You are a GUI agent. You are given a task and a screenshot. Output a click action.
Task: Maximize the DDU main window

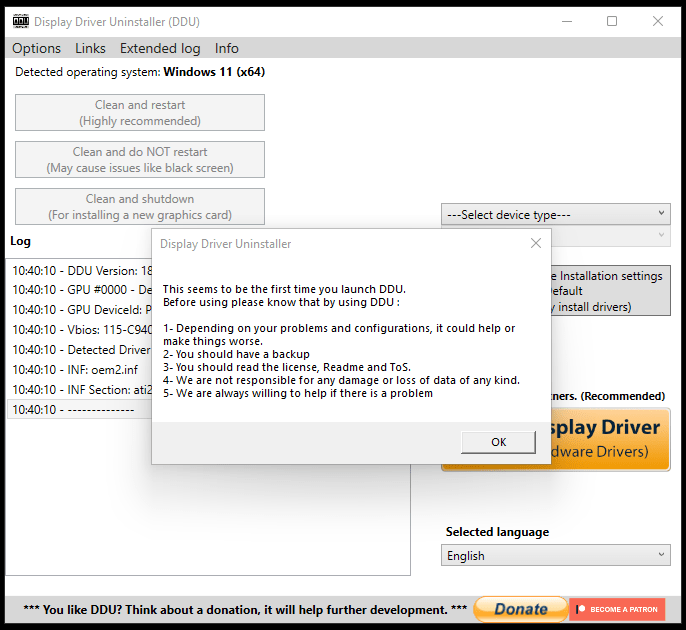[612, 21]
